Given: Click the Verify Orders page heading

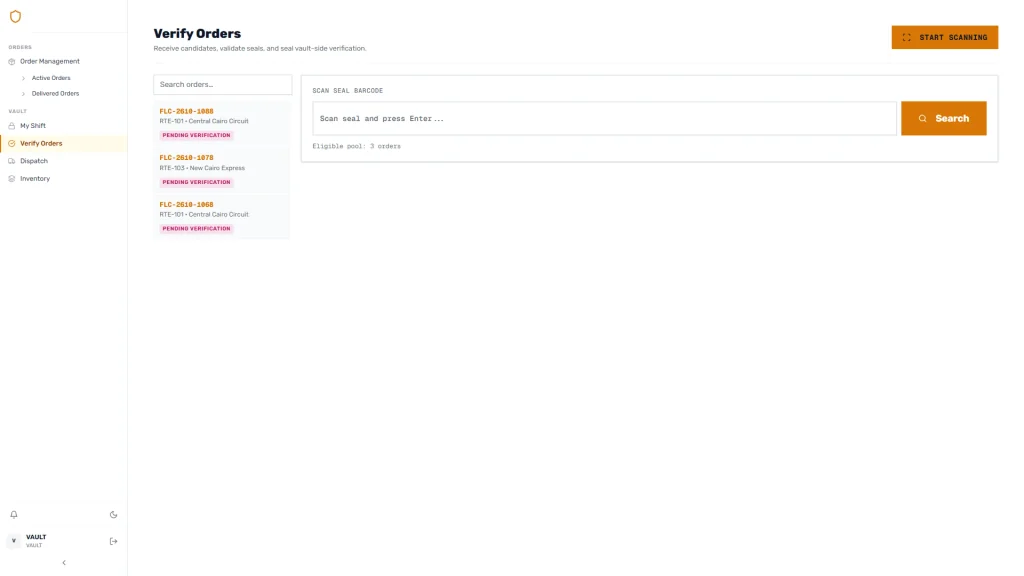Looking at the screenshot, I should point(197,33).
